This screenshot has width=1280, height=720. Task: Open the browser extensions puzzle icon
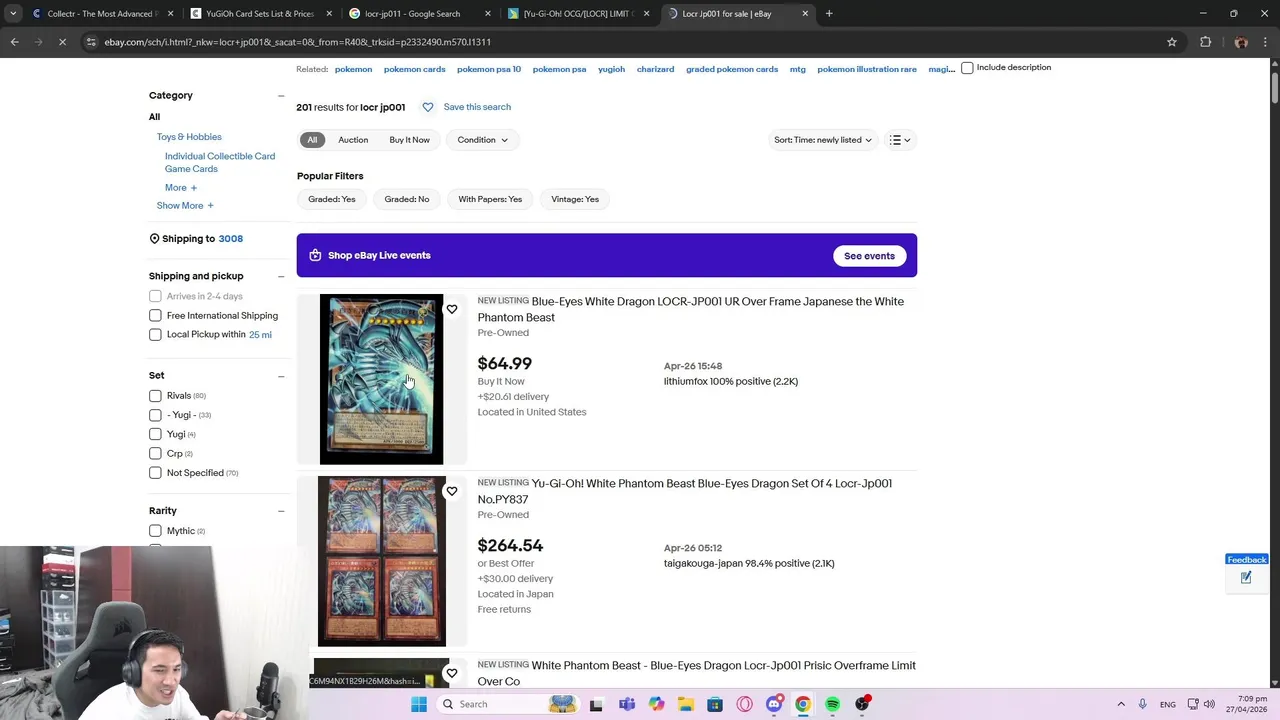(1205, 42)
